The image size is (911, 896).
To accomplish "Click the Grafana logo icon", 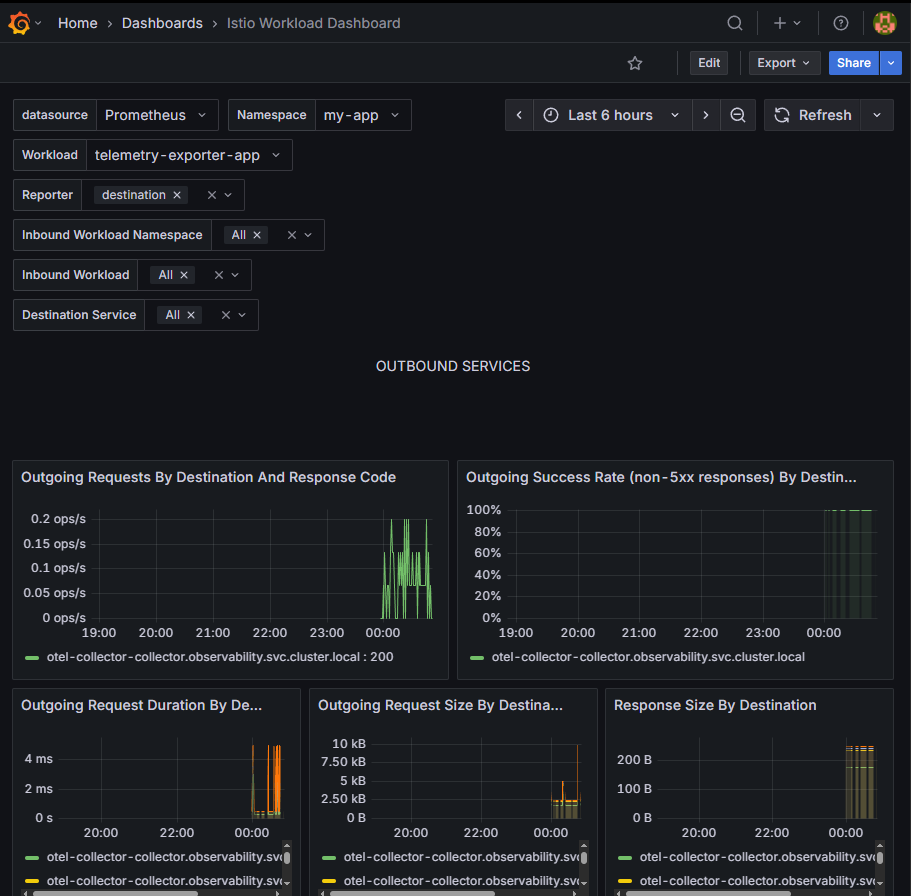I will click(x=20, y=23).
